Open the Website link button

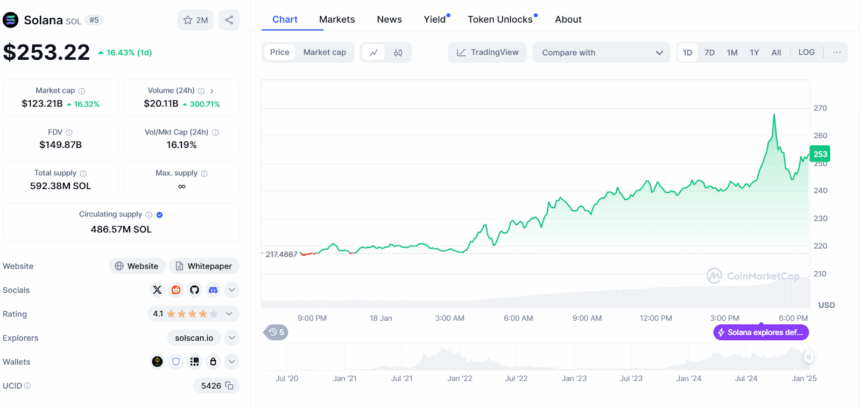(137, 266)
